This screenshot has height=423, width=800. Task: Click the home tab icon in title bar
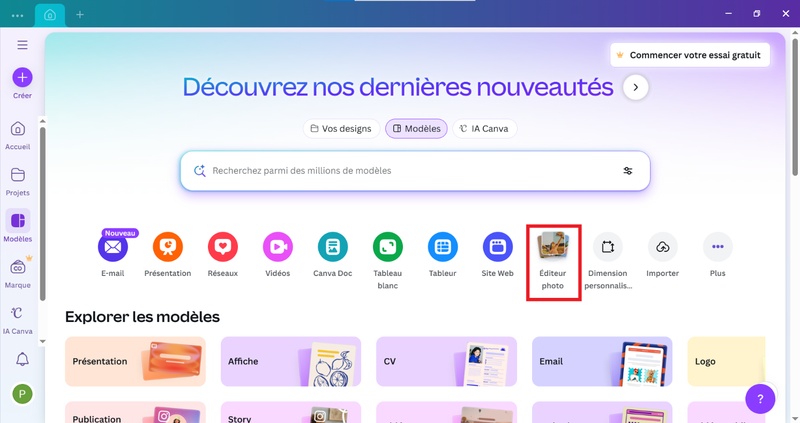[x=50, y=15]
